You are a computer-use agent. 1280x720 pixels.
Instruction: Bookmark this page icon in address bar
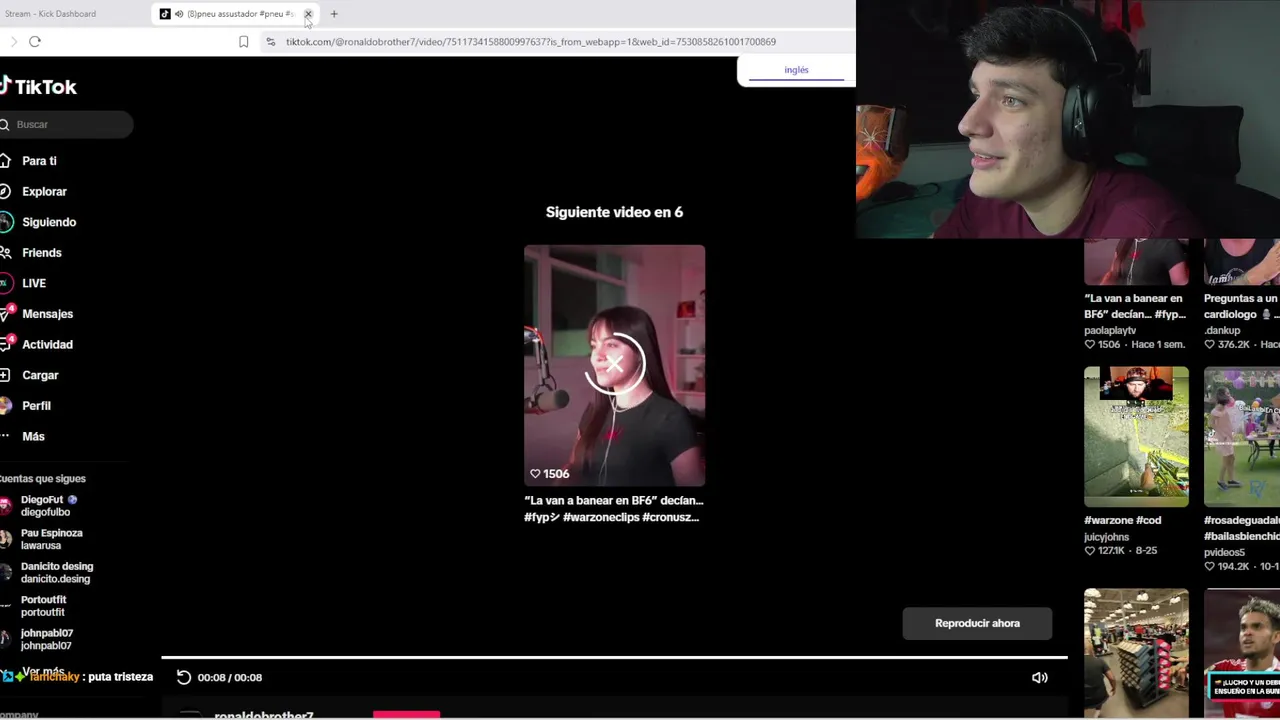pyautogui.click(x=243, y=41)
